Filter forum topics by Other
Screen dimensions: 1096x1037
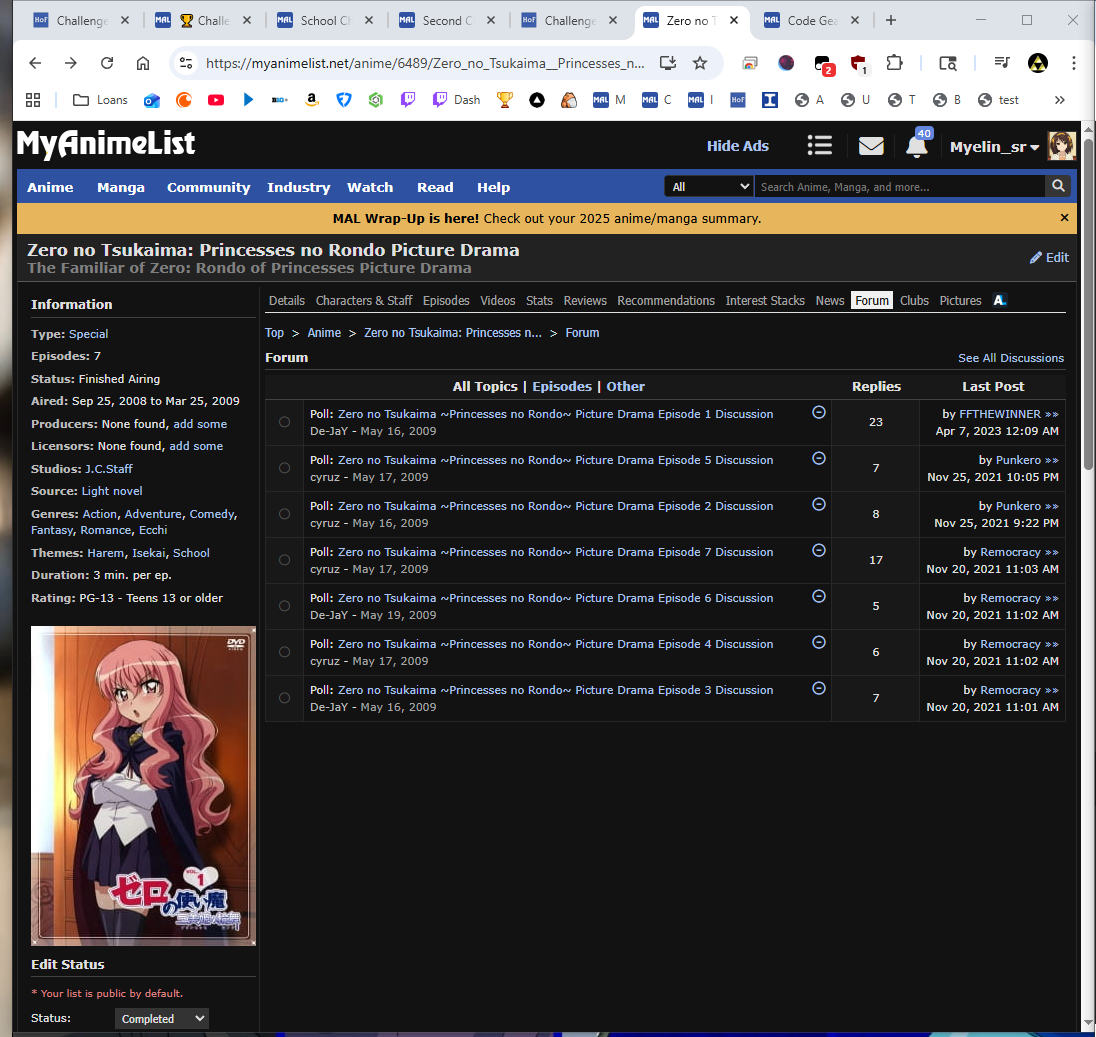pyautogui.click(x=625, y=386)
